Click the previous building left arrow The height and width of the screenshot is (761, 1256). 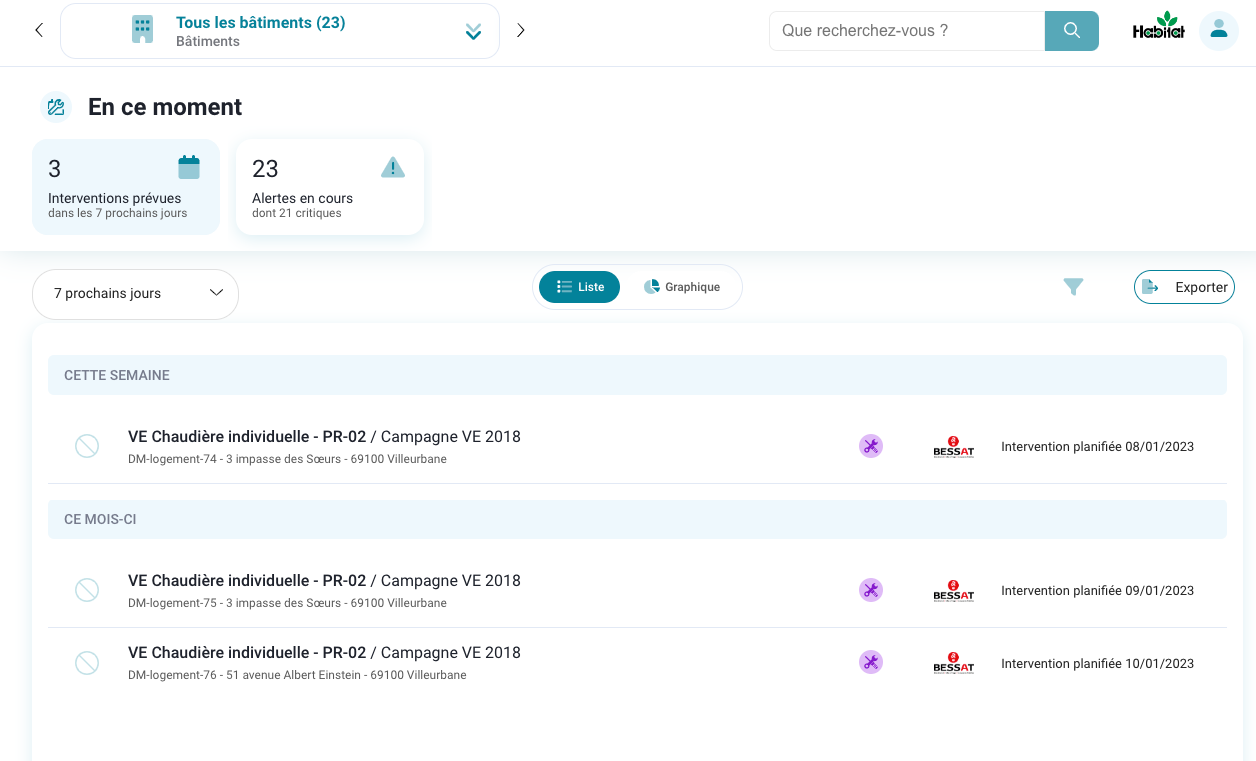click(x=39, y=31)
